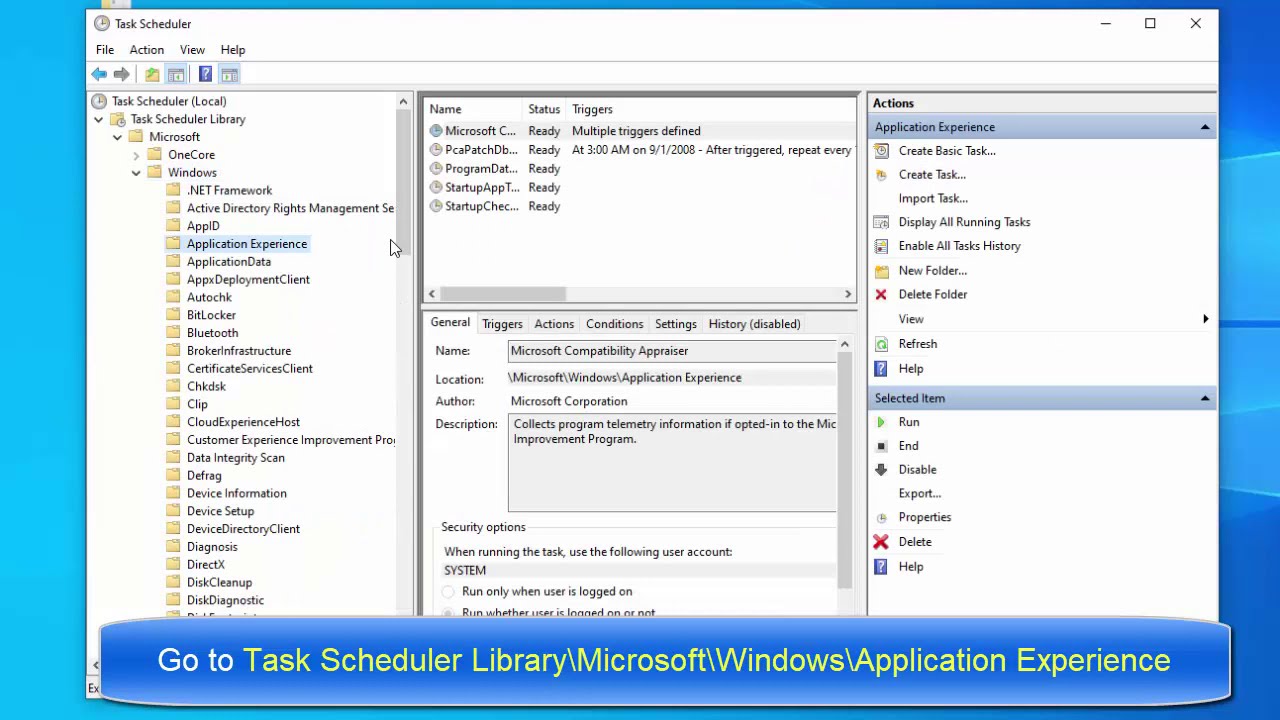
Task: Select the Customer Experience Improvement Program folder
Action: (x=290, y=440)
